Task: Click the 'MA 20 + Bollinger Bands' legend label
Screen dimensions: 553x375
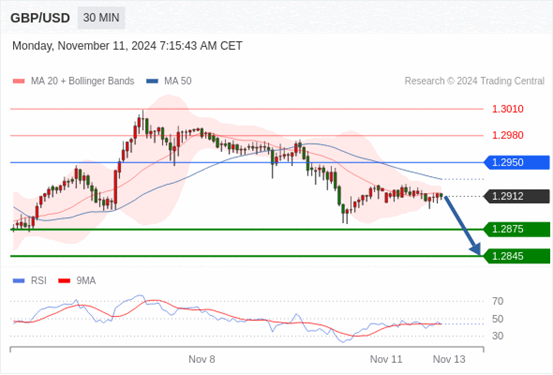Action: click(83, 81)
